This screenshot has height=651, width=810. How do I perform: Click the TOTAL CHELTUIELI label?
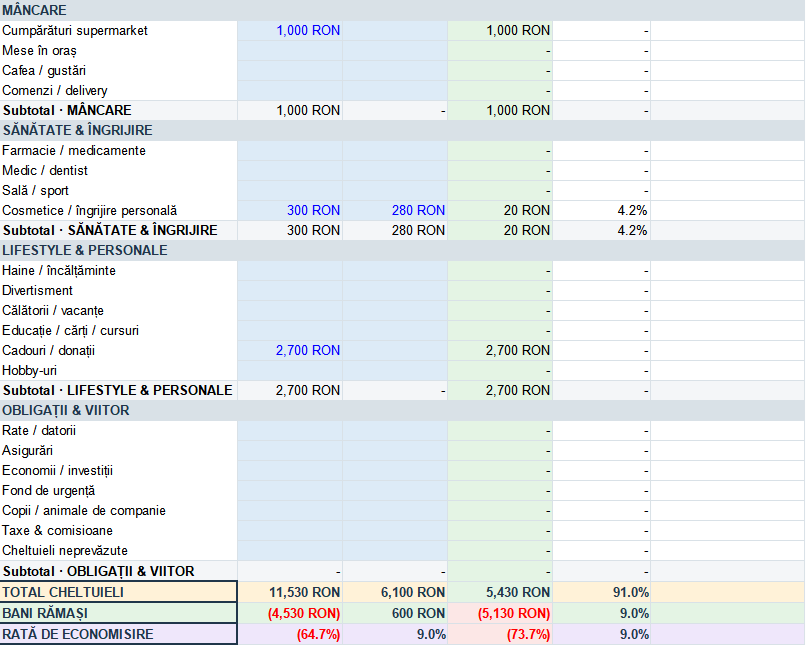[63, 593]
